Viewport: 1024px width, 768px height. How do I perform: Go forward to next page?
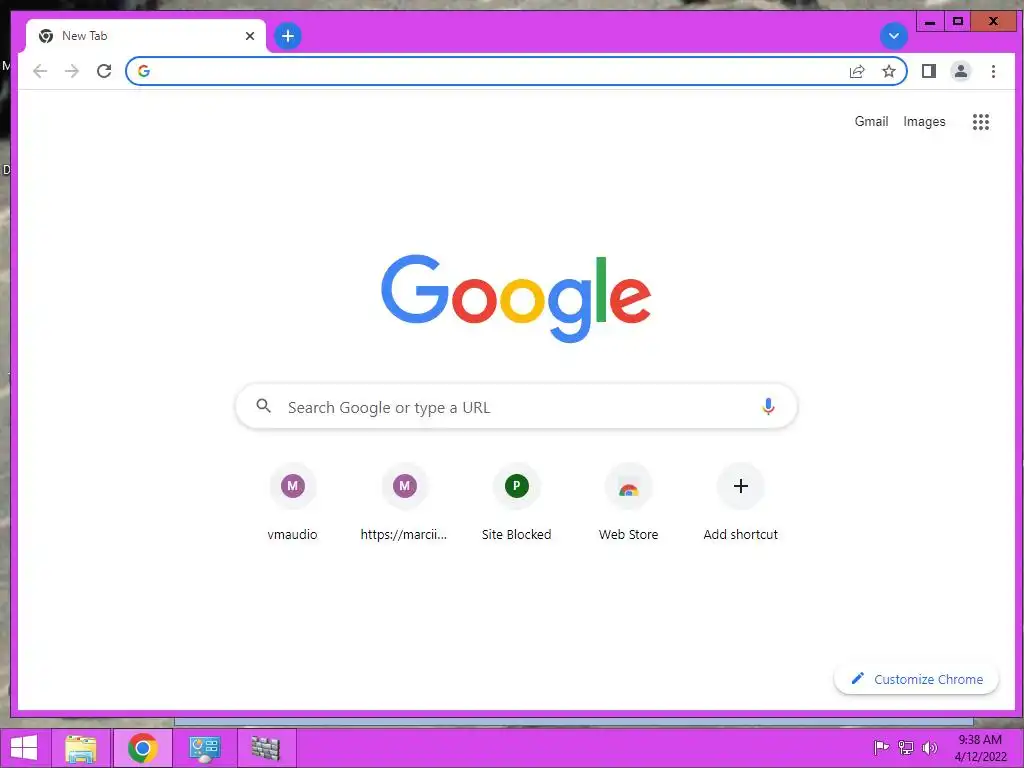click(x=72, y=71)
